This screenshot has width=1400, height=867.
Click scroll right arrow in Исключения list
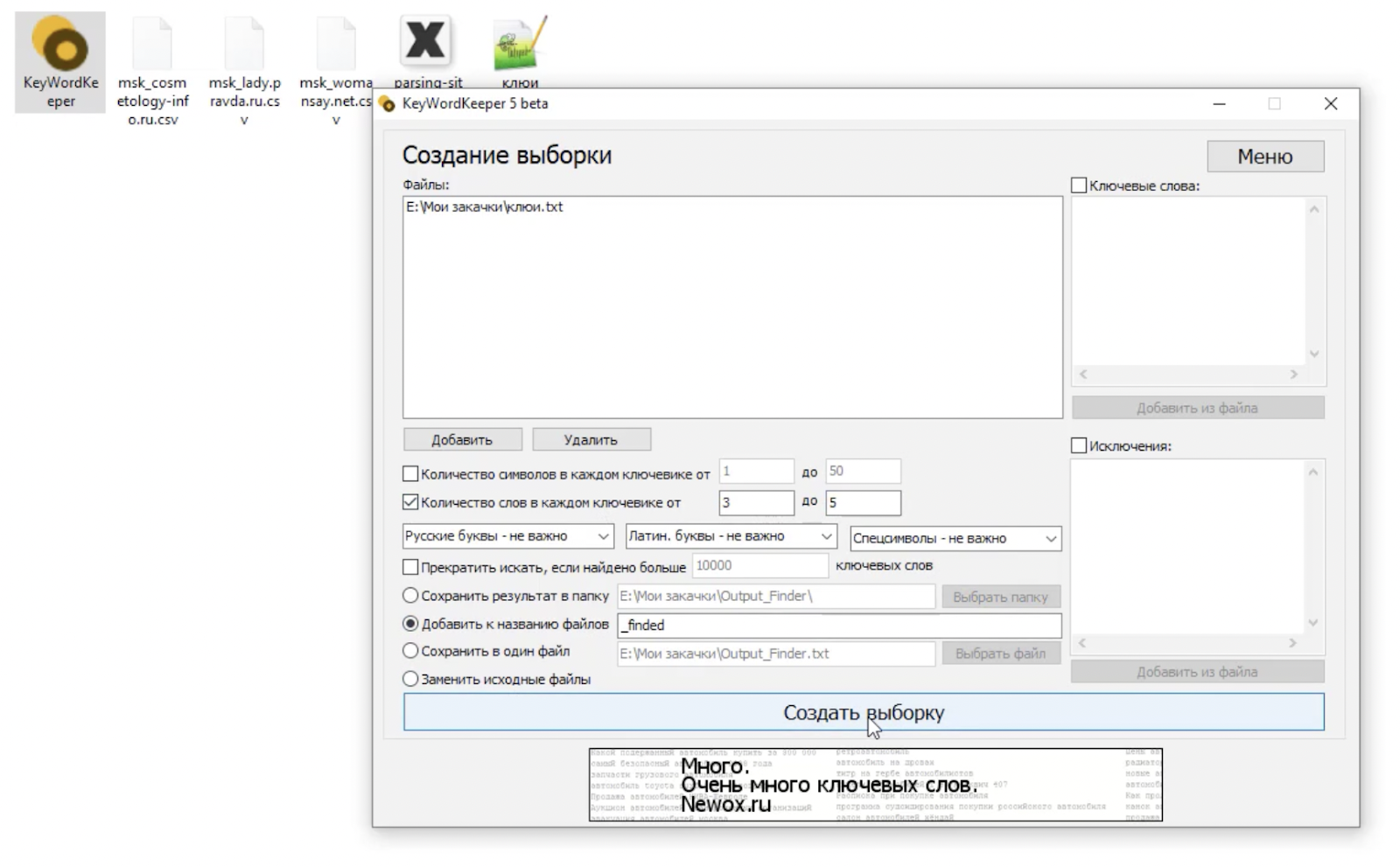click(1293, 643)
